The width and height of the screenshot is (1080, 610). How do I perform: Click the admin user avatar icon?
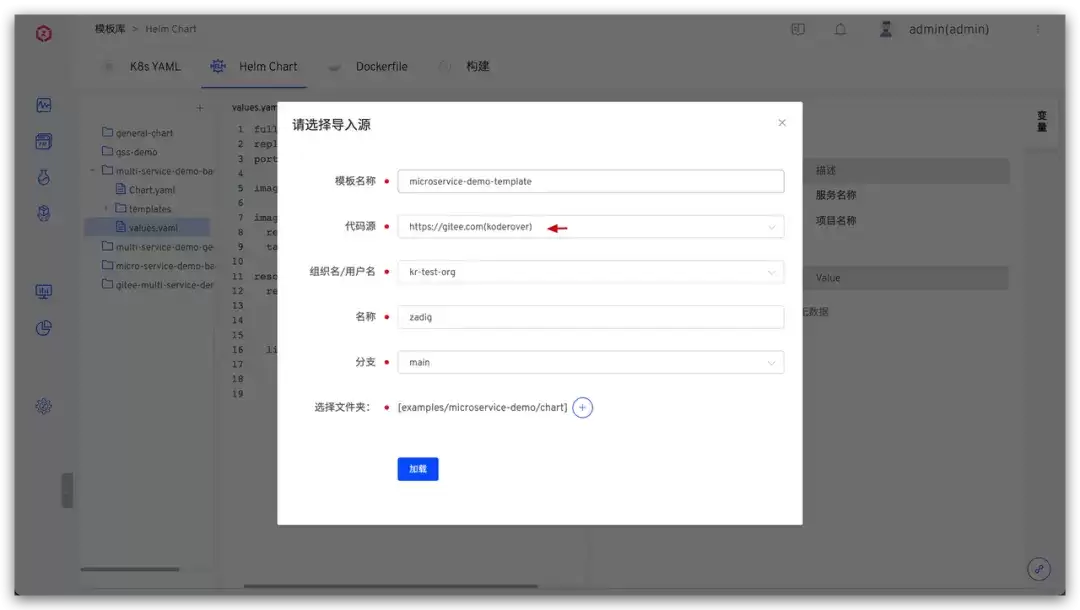click(886, 29)
